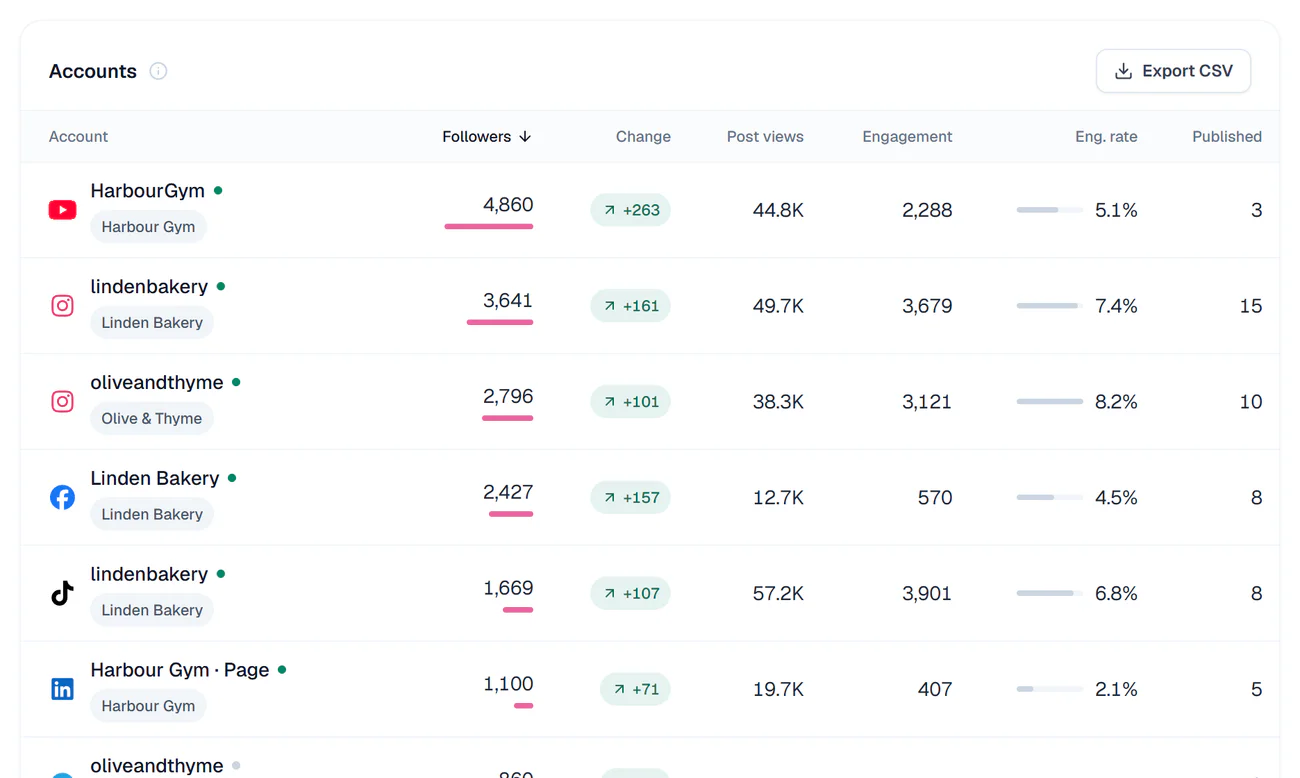Image resolution: width=1300 pixels, height=778 pixels.
Task: Click the 5.1% engagement rate bar for HarbourGym
Action: pyautogui.click(x=1050, y=210)
